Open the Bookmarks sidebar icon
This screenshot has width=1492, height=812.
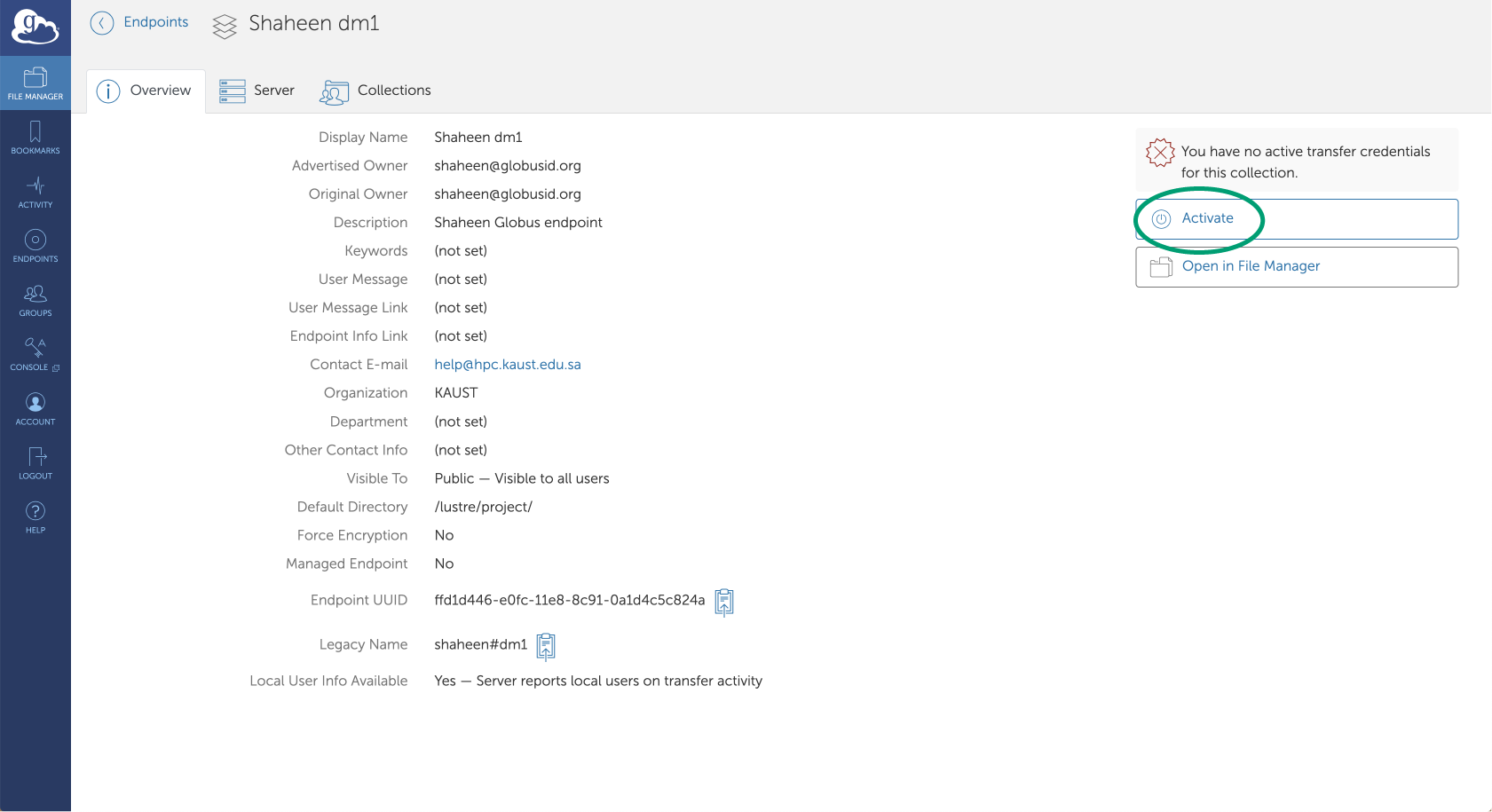36,138
